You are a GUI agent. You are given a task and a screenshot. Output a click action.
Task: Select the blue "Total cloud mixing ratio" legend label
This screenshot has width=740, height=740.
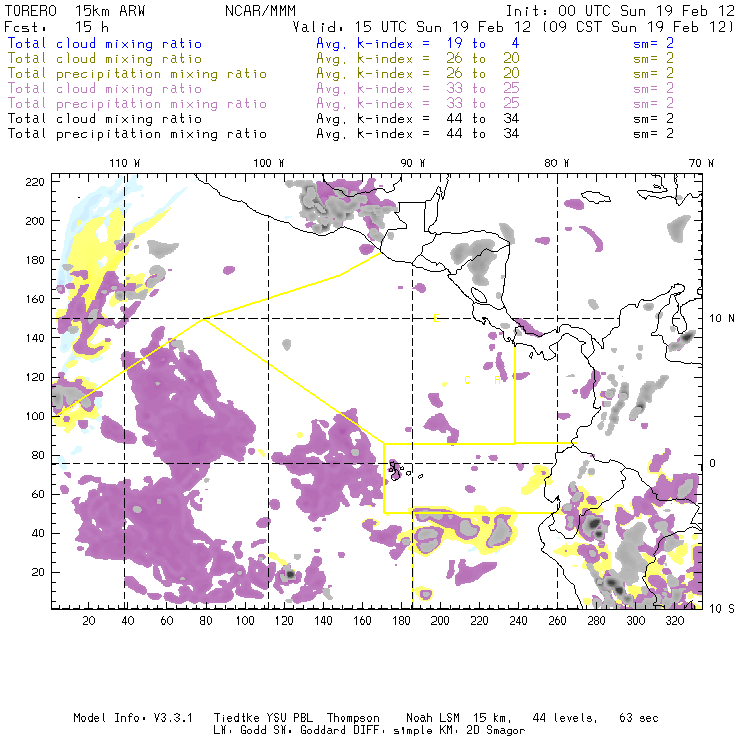[x=105, y=44]
